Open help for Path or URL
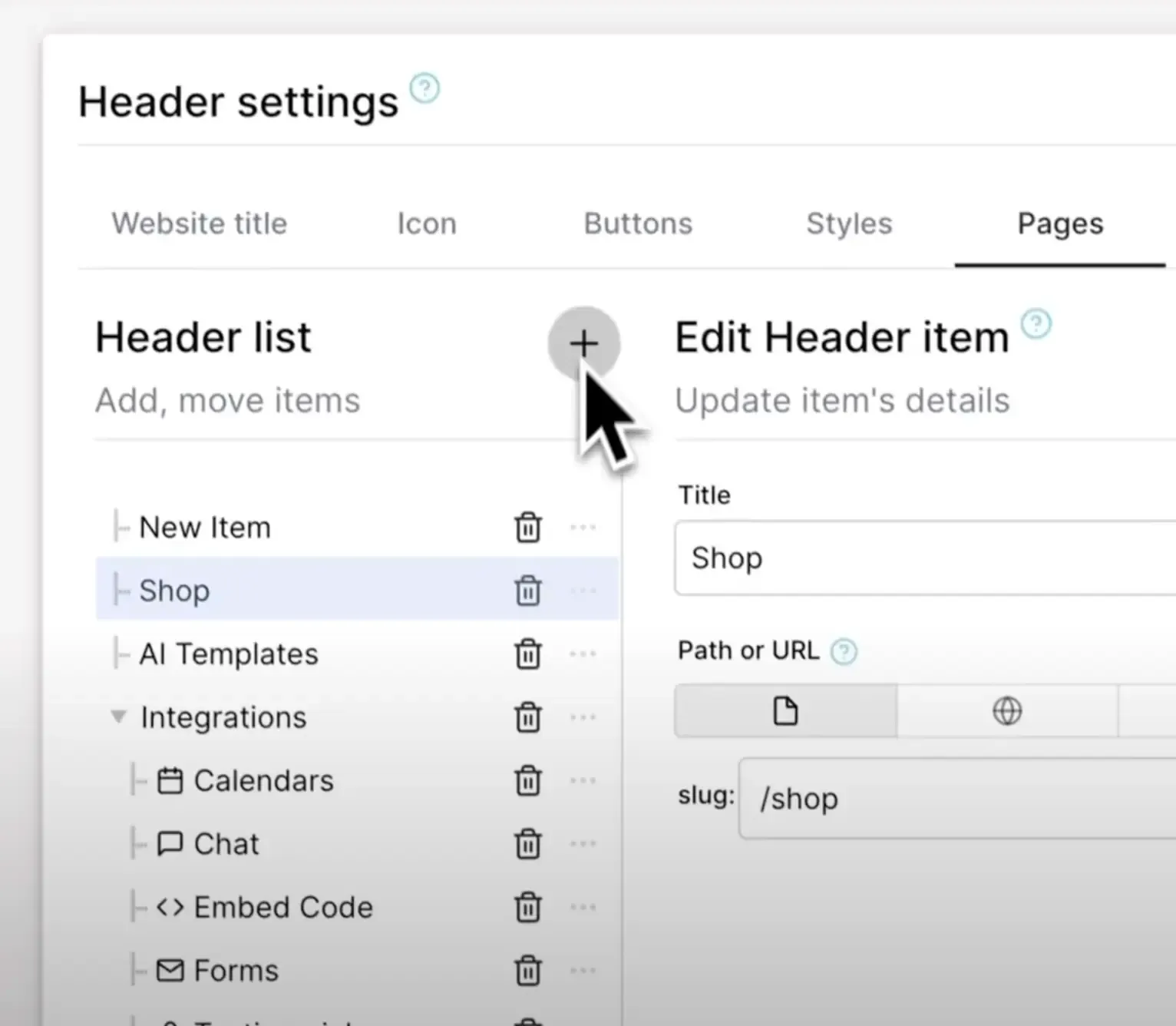 844,652
